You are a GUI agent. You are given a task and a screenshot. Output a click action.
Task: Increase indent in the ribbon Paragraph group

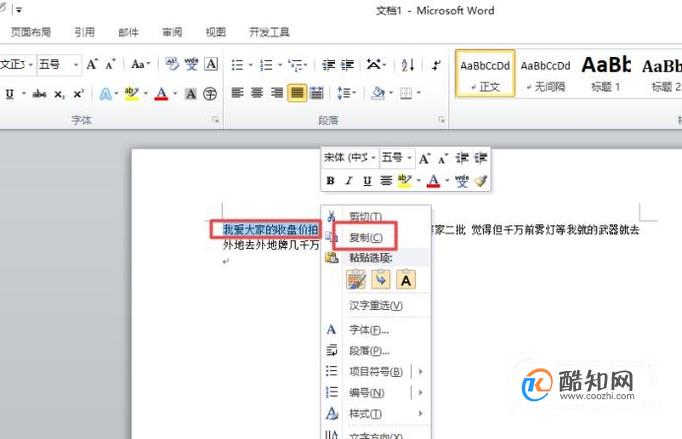347,65
